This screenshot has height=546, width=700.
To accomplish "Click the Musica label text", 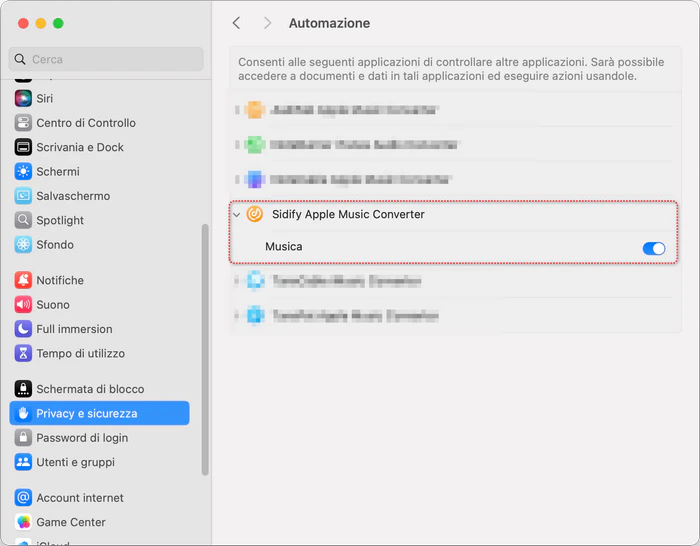I will (x=283, y=246).
